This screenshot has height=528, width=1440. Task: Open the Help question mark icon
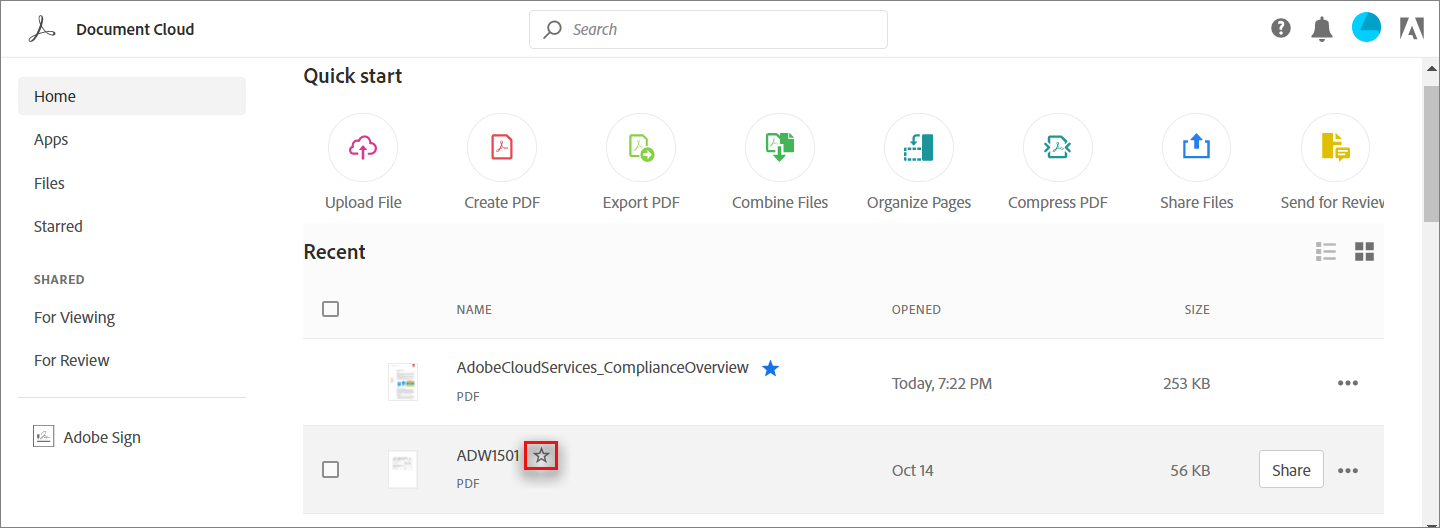coord(1281,29)
